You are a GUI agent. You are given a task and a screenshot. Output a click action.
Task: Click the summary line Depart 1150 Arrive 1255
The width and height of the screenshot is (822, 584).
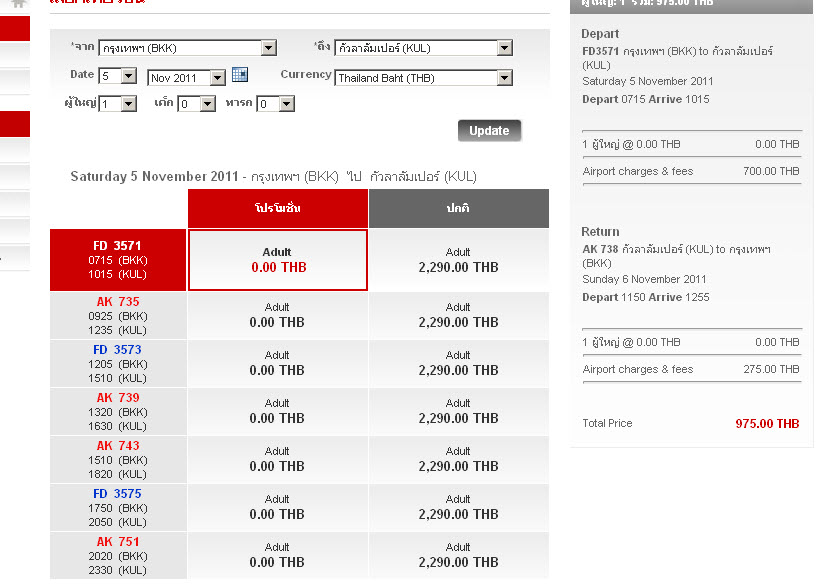pos(646,297)
